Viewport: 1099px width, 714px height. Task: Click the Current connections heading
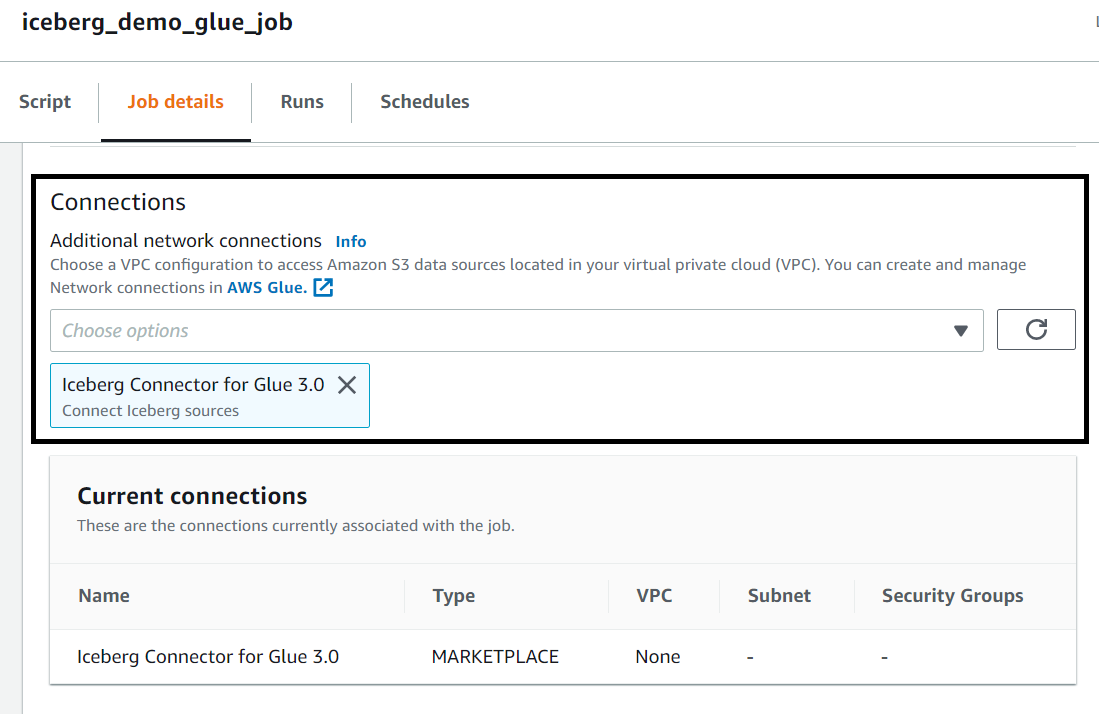pyautogui.click(x=192, y=496)
